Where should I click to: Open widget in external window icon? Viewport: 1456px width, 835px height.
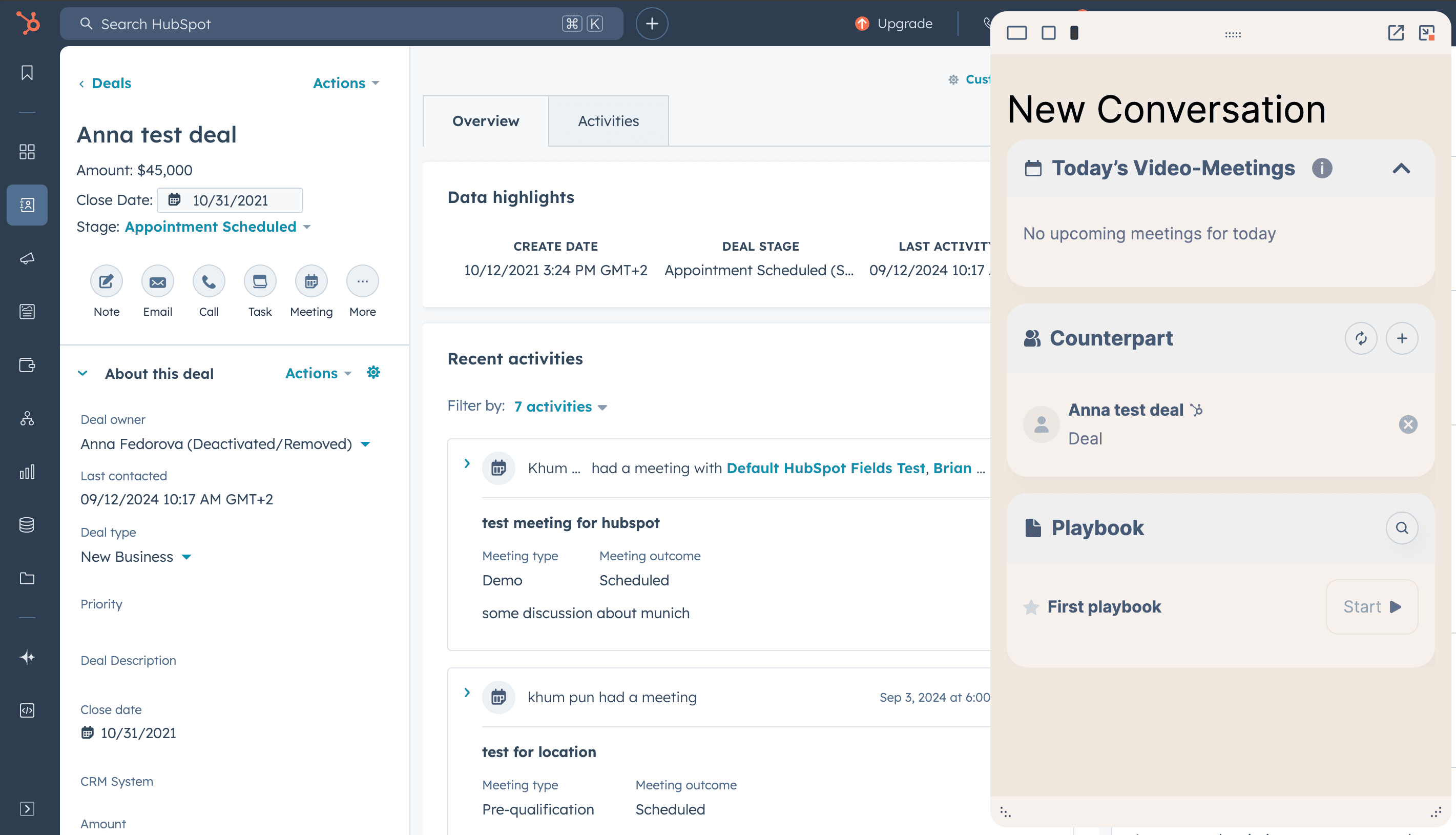(x=1396, y=33)
